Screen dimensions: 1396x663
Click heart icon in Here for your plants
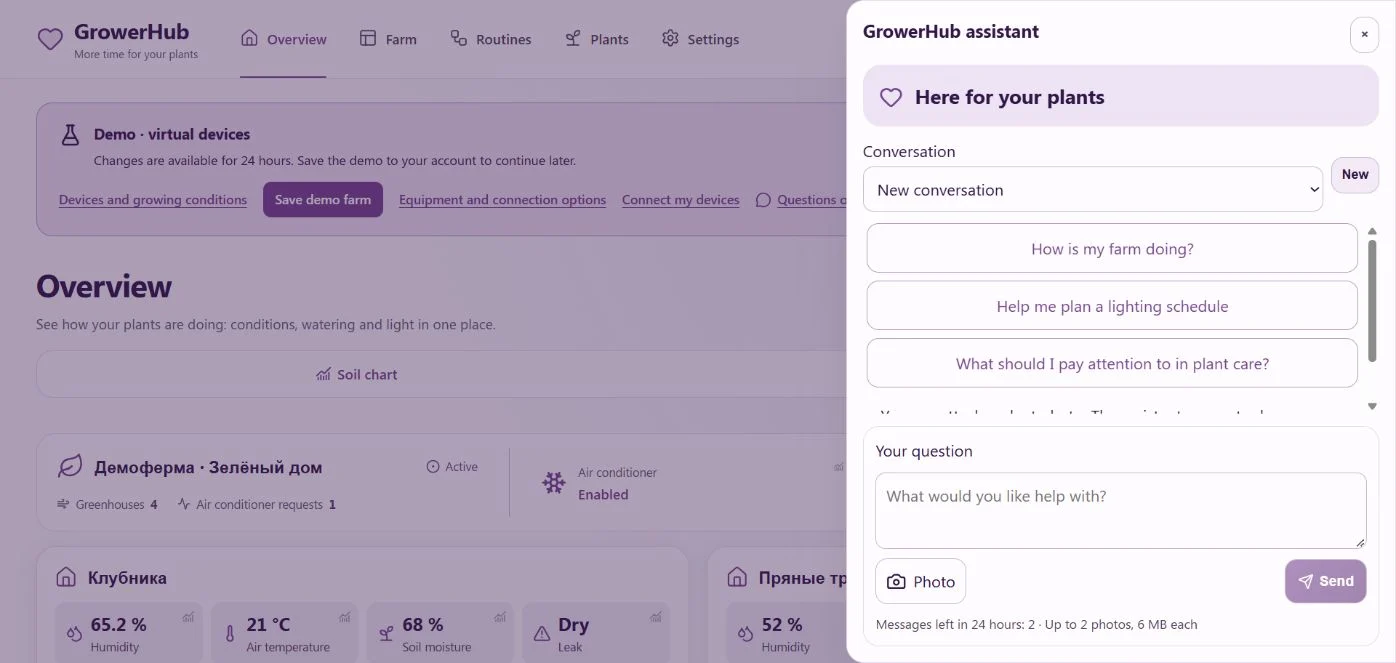pos(891,97)
